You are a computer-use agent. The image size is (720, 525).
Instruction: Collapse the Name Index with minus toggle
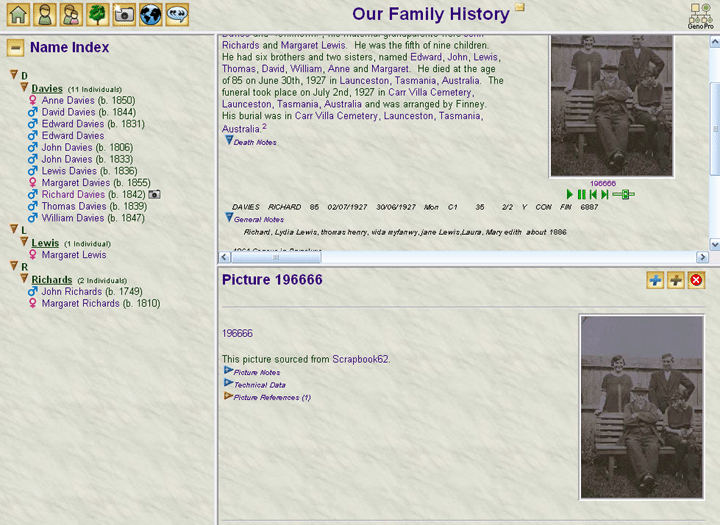(x=15, y=48)
